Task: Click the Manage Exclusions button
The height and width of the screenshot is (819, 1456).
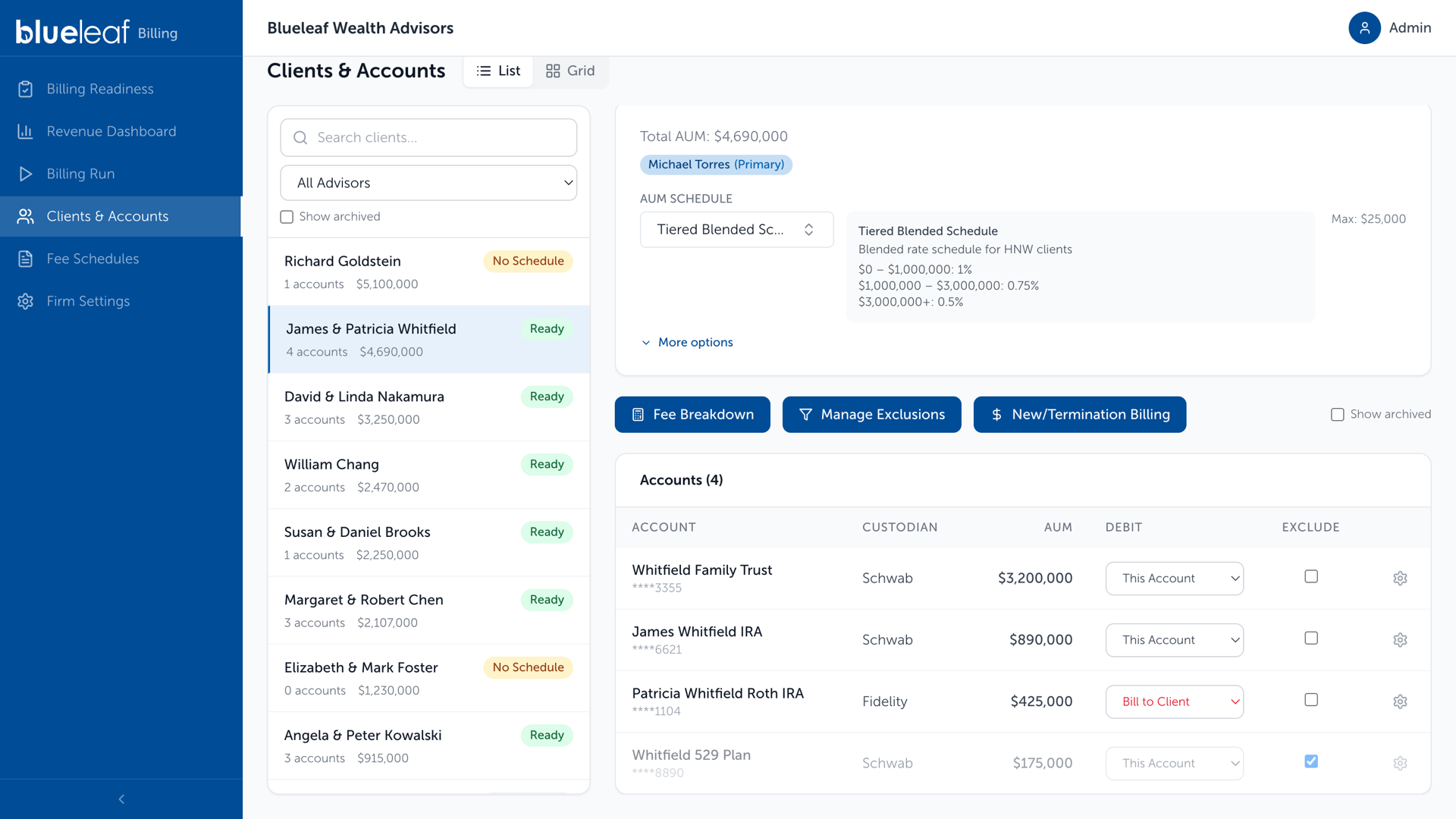Action: 871,415
